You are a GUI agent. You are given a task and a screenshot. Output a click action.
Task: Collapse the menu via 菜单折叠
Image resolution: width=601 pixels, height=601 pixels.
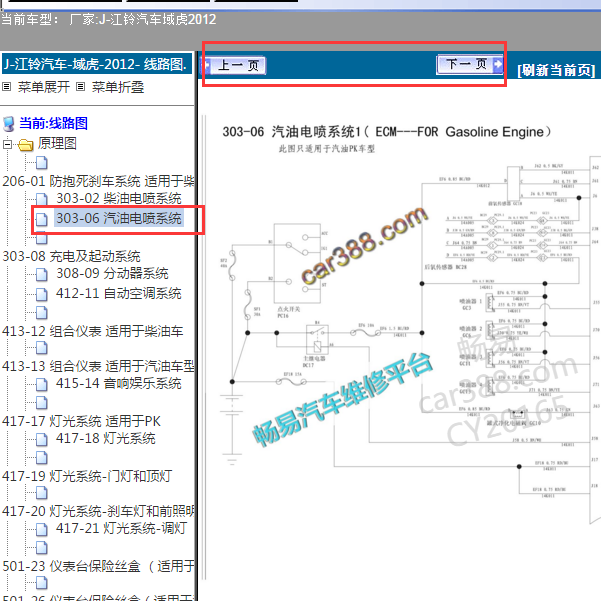click(118, 87)
